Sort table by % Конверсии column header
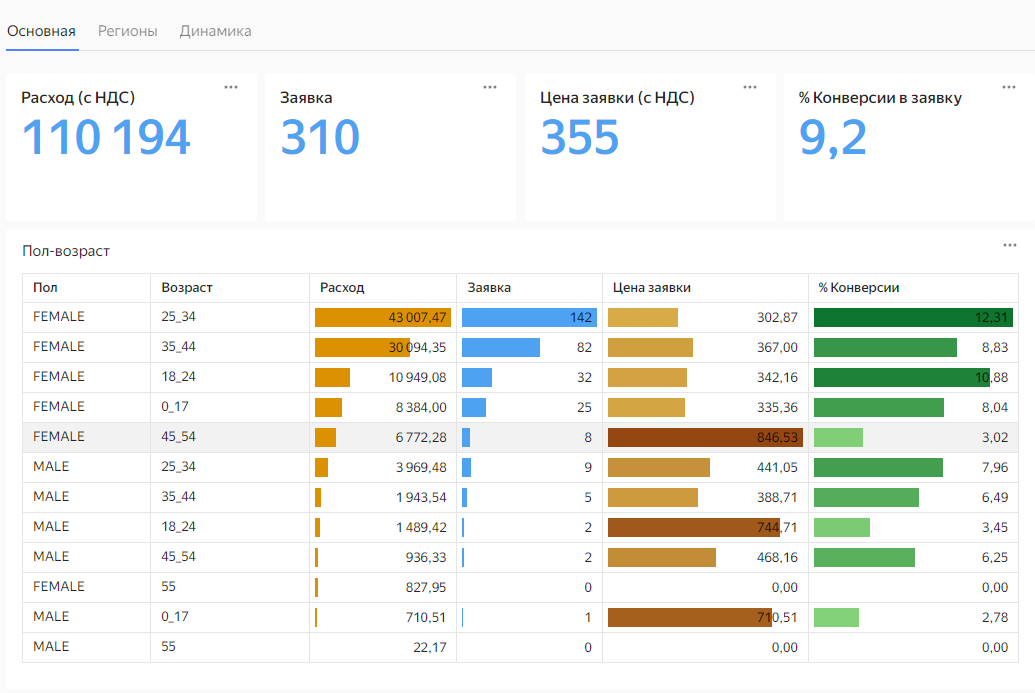1035x693 pixels. pyautogui.click(x=858, y=288)
